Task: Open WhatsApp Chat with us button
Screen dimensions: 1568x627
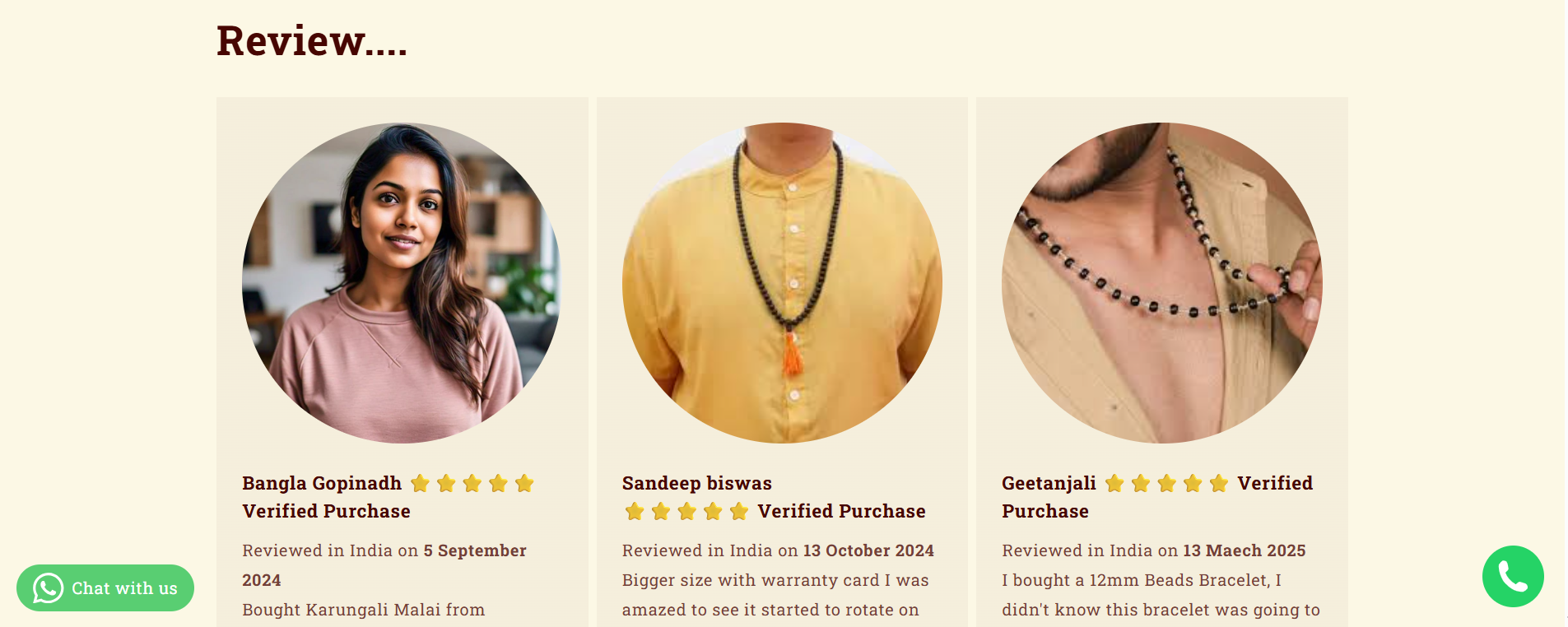Action: 105,588
